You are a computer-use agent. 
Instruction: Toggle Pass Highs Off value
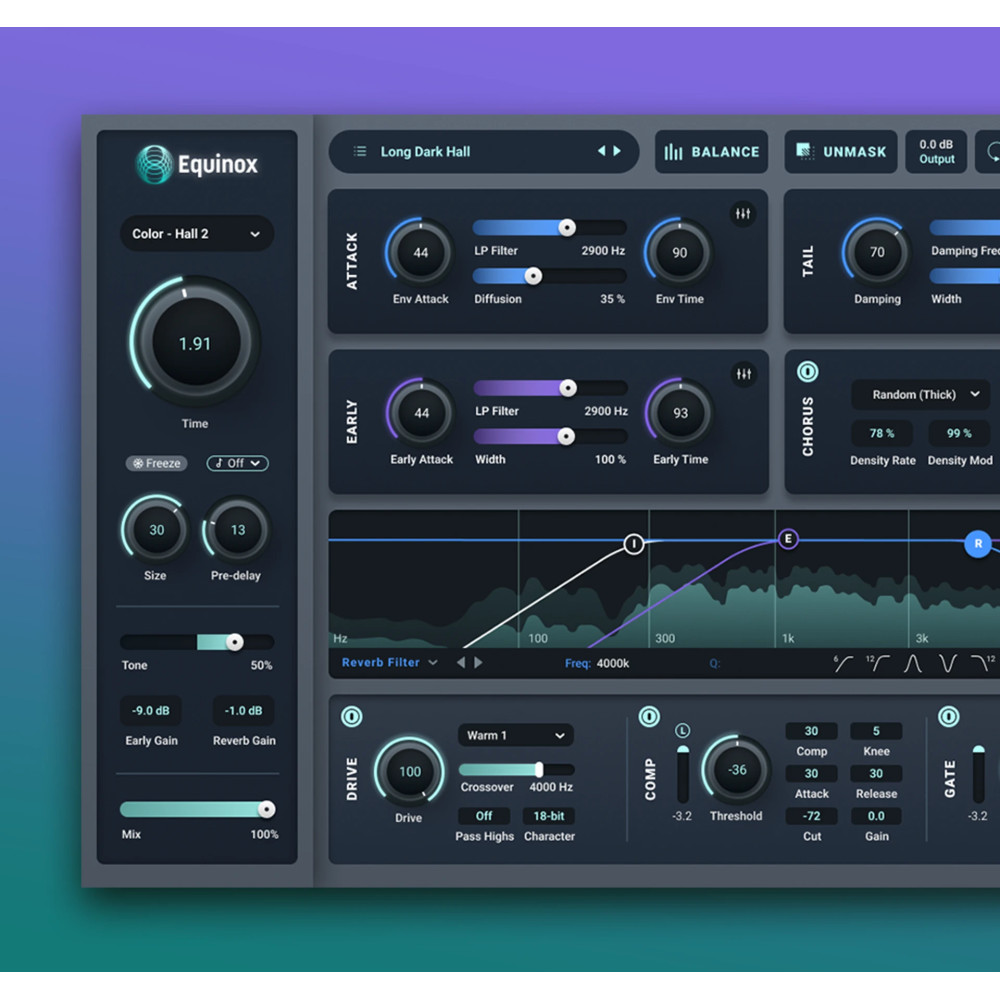coord(484,816)
